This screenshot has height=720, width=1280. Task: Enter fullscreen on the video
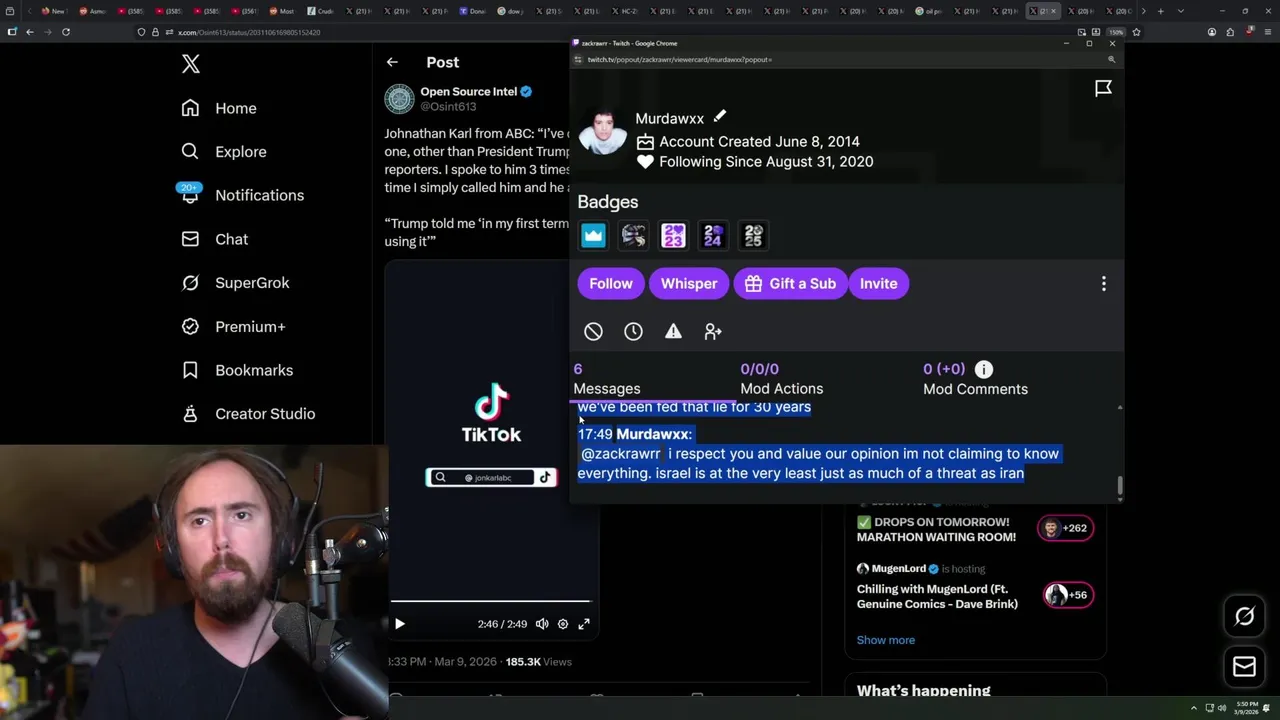click(584, 624)
